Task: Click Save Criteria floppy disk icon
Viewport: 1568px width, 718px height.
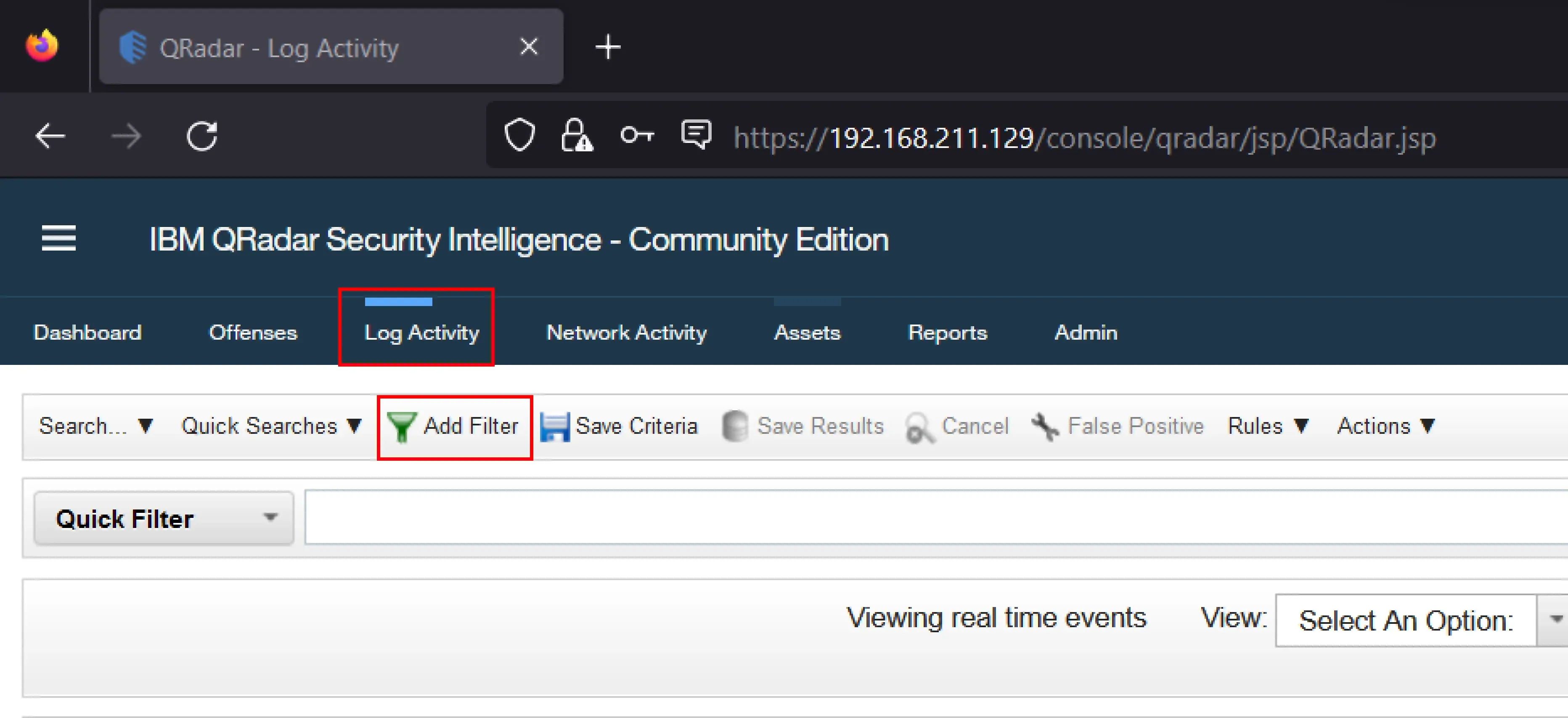Action: click(x=554, y=427)
